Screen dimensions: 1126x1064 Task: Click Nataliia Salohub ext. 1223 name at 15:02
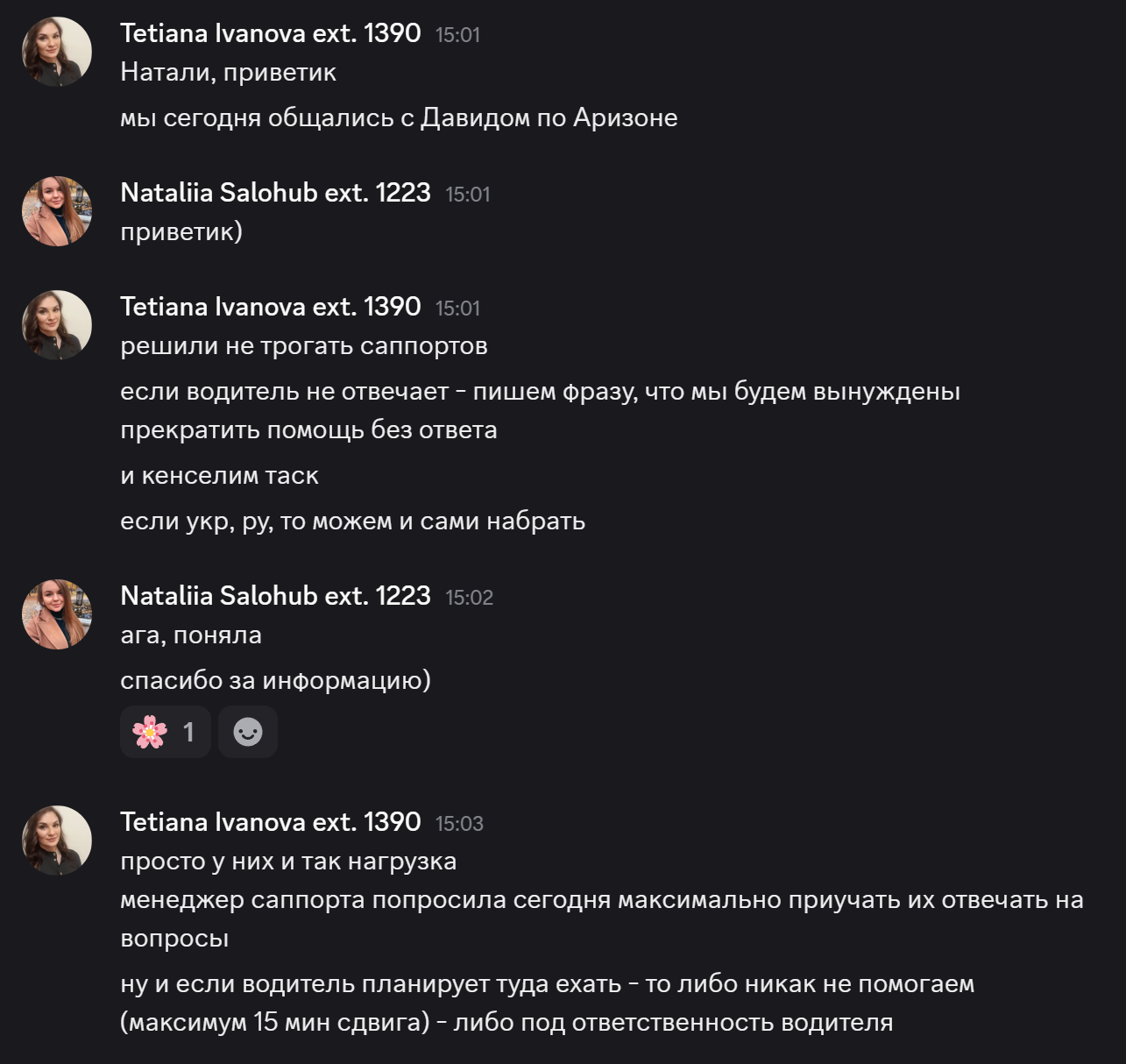click(275, 596)
